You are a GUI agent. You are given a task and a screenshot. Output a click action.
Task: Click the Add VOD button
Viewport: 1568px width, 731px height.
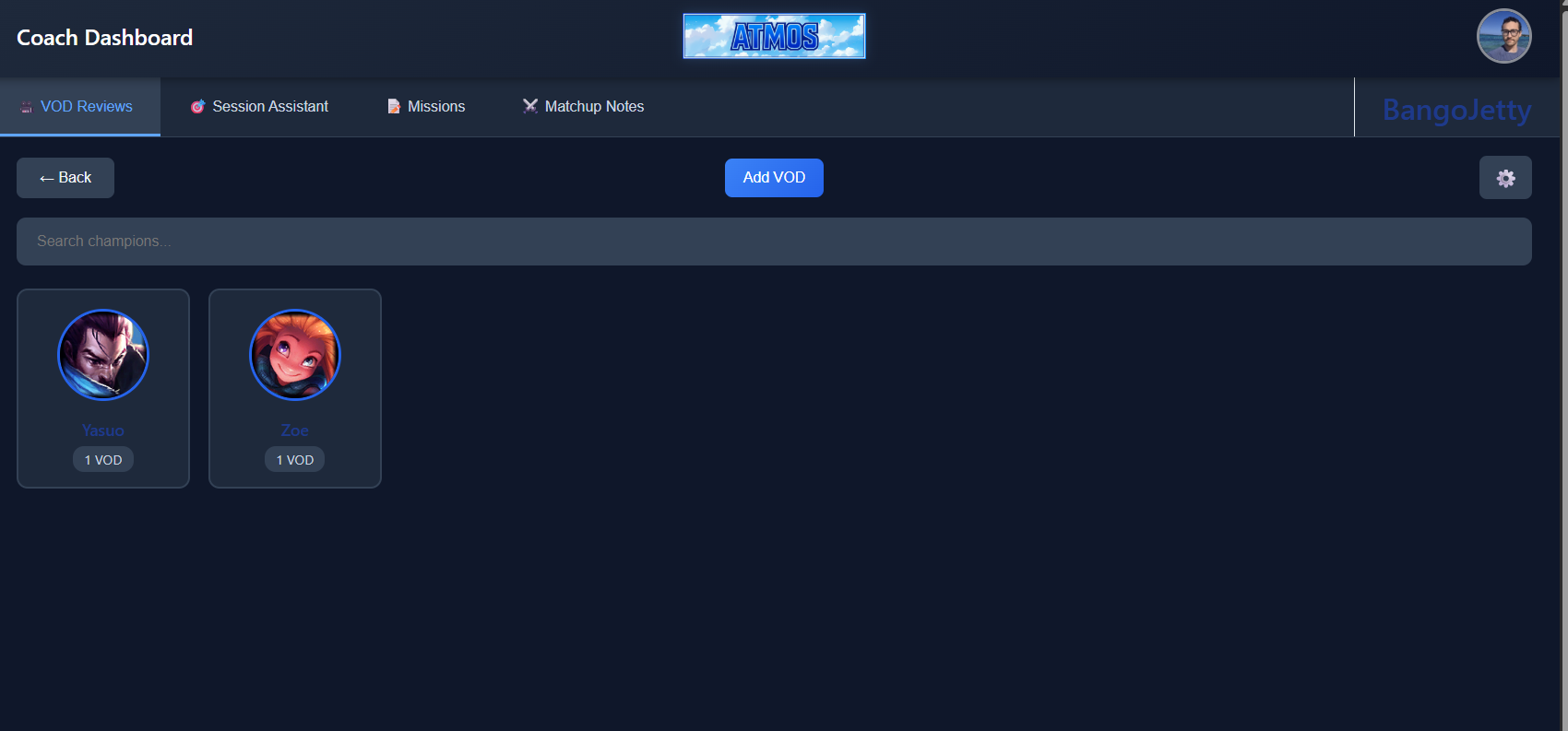774,178
